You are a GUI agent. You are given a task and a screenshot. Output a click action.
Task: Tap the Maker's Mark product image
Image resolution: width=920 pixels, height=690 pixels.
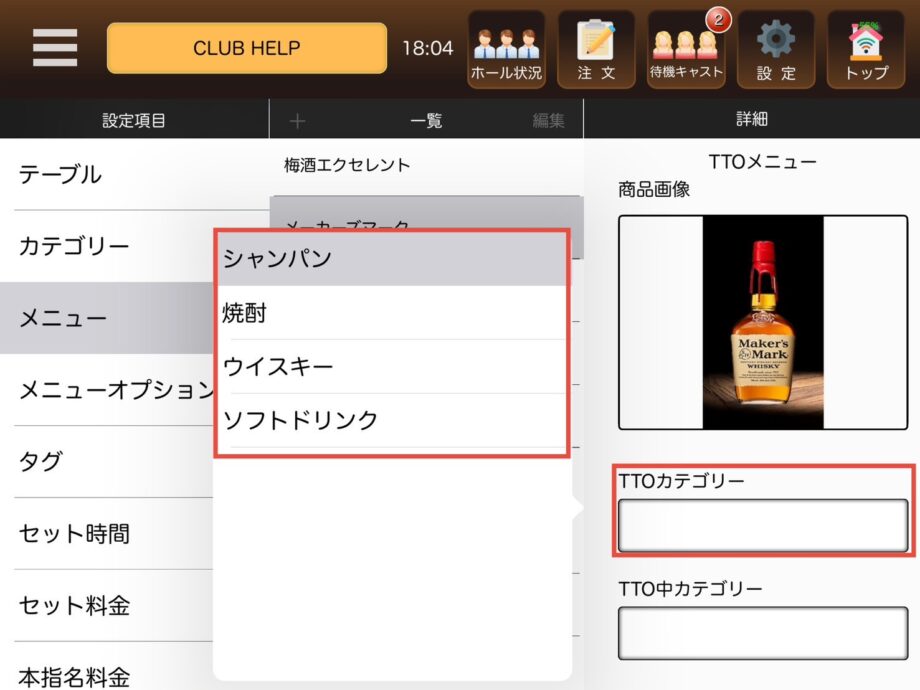click(x=763, y=323)
